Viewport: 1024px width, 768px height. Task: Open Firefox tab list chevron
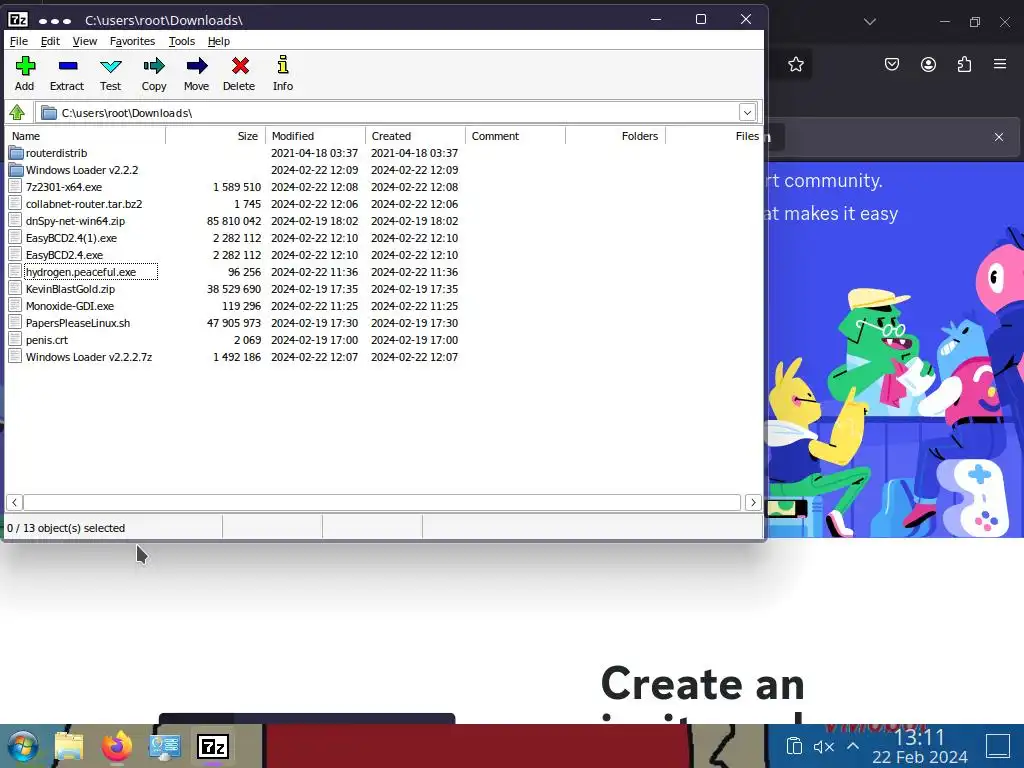tap(869, 22)
